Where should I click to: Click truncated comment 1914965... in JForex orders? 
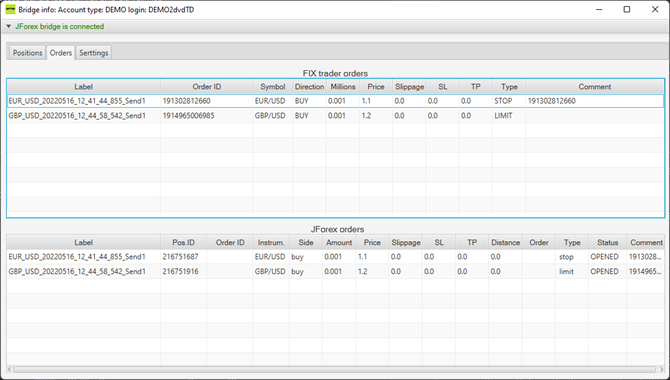point(646,271)
